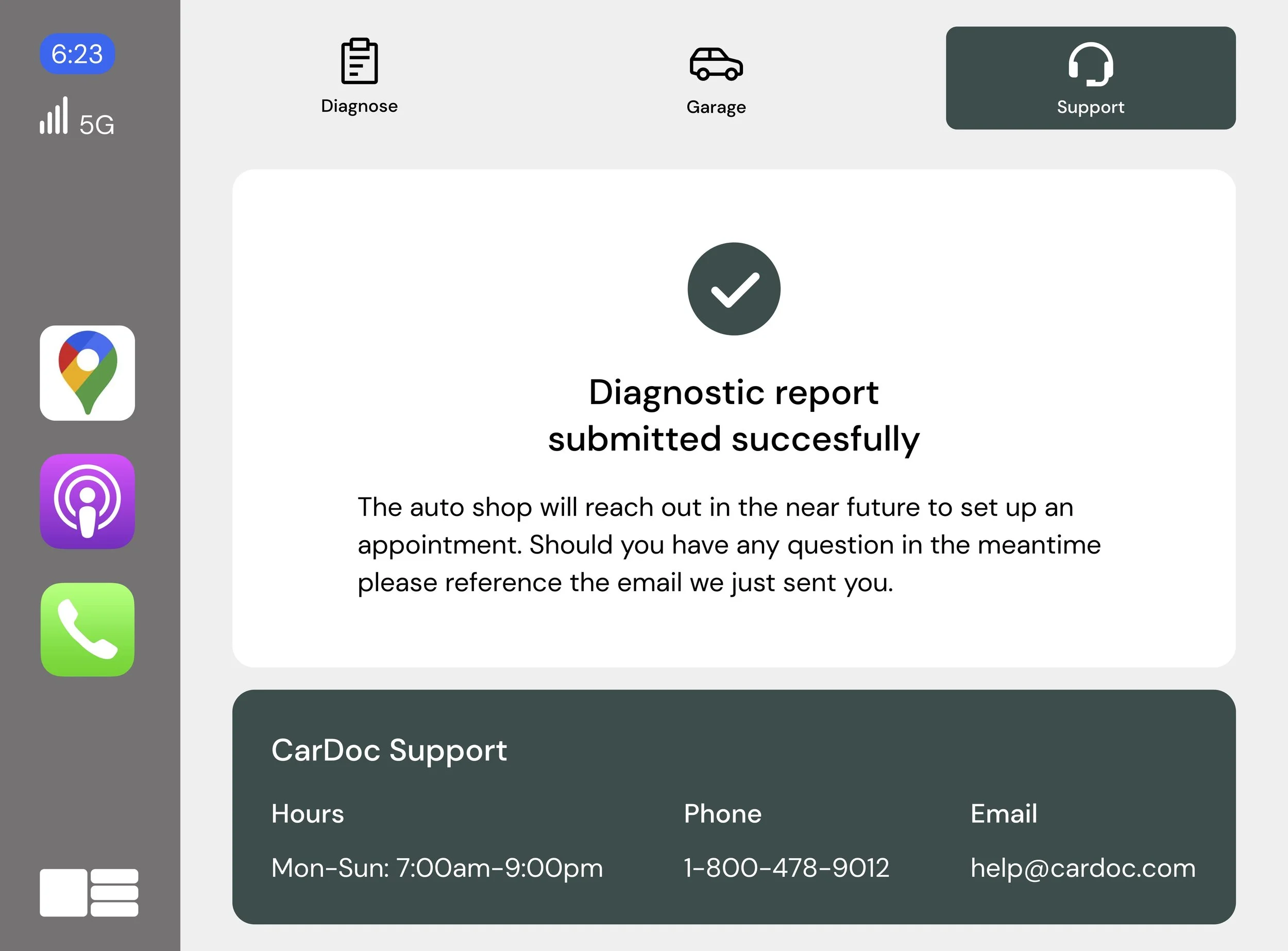Select the Diagnose clipboard icon
This screenshot has height=951, width=1288.
tap(360, 62)
